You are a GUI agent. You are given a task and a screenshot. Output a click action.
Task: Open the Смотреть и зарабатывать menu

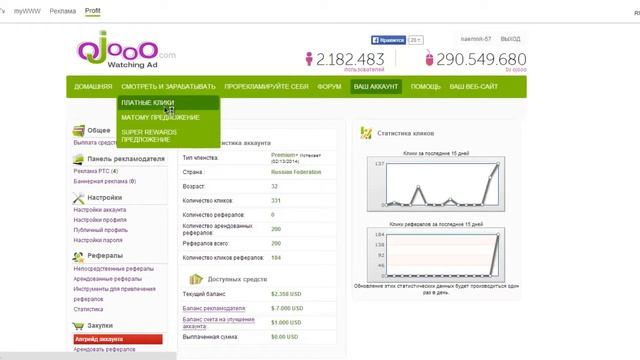(168, 87)
